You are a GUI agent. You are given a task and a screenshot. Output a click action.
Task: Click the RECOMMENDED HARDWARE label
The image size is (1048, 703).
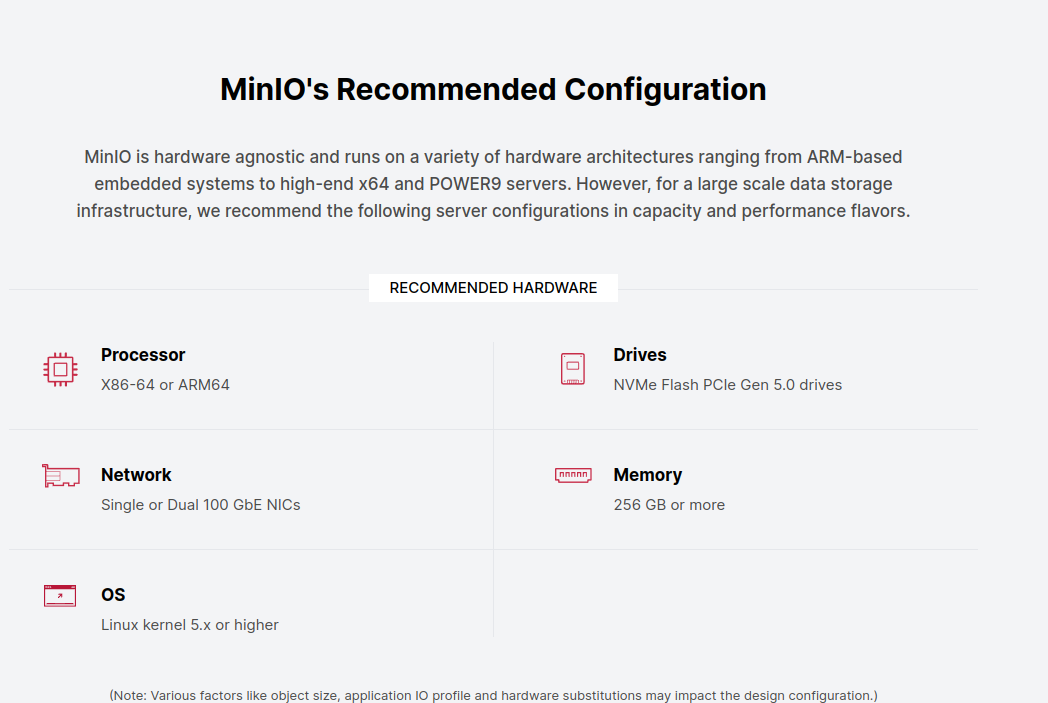click(x=493, y=288)
